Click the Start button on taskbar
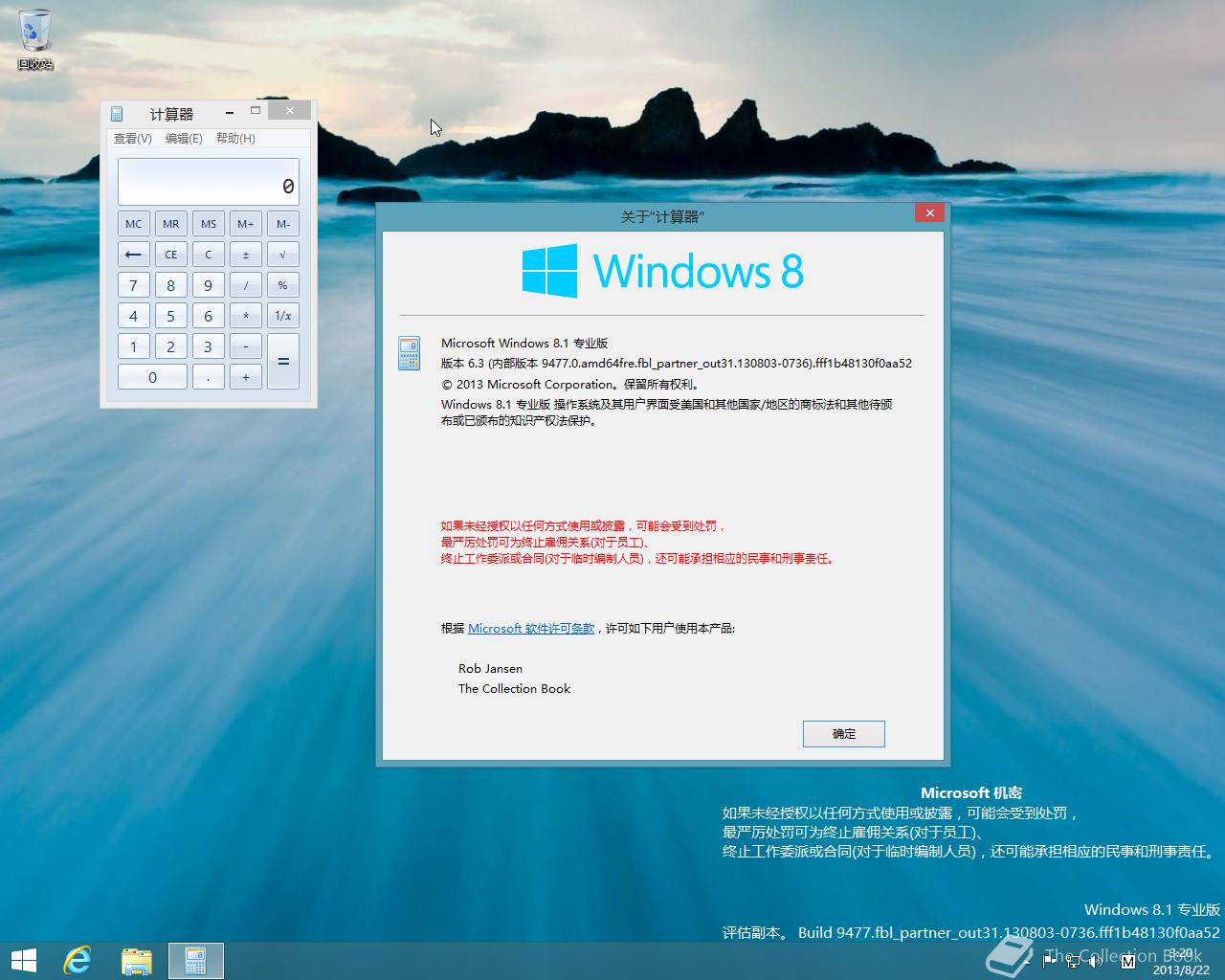Viewport: 1225px width, 980px height. coord(24,960)
